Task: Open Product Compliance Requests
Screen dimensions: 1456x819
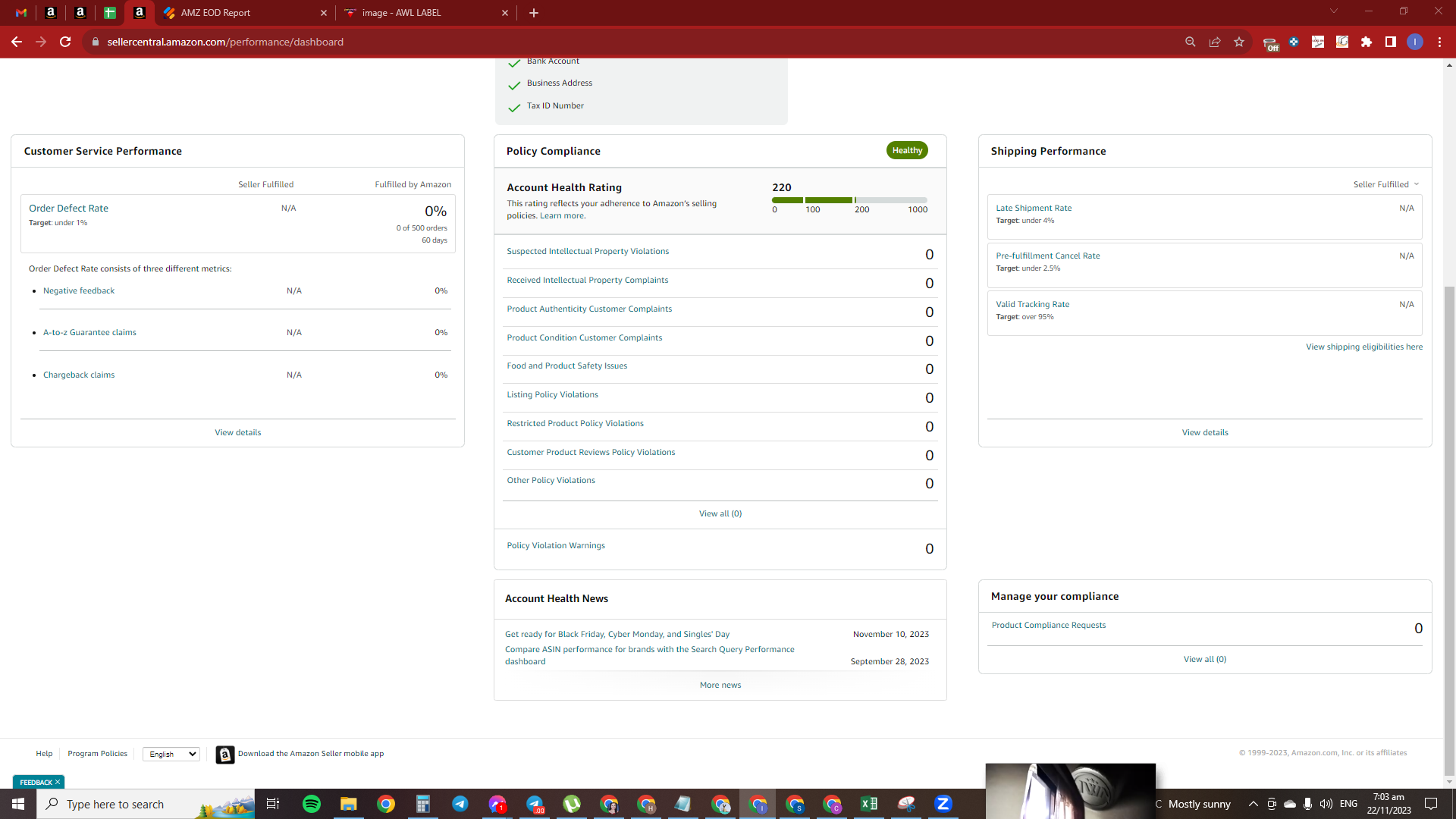Action: click(1049, 626)
